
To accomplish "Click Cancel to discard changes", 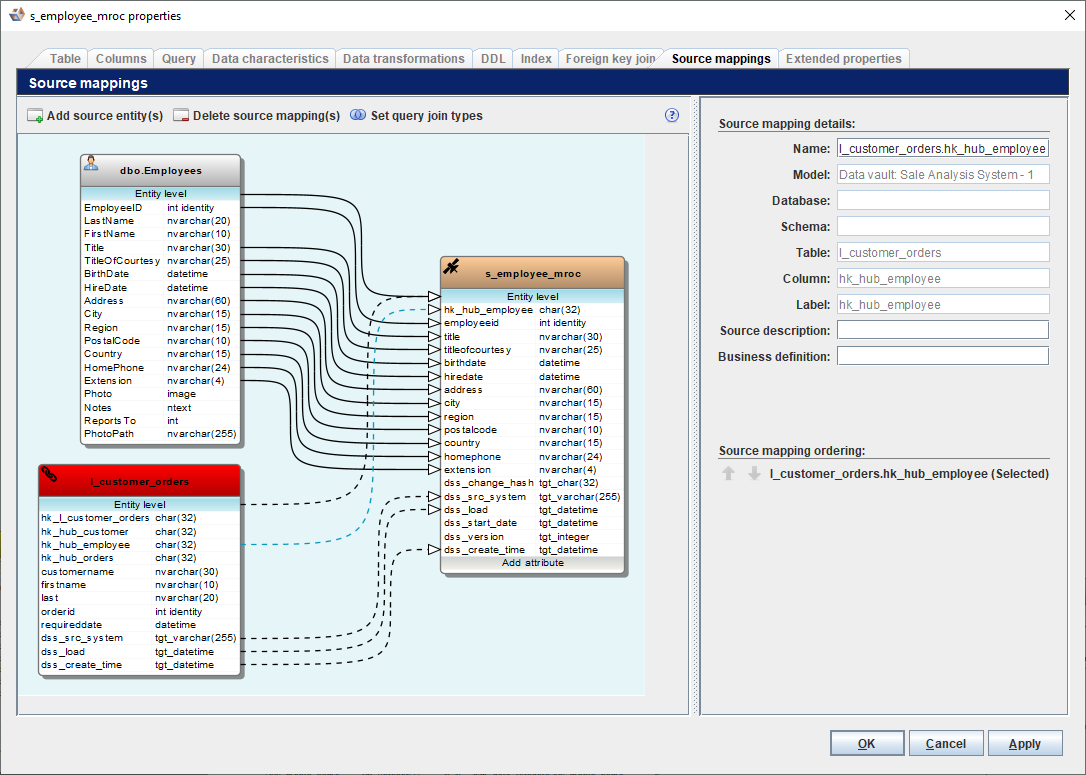I will tap(945, 744).
